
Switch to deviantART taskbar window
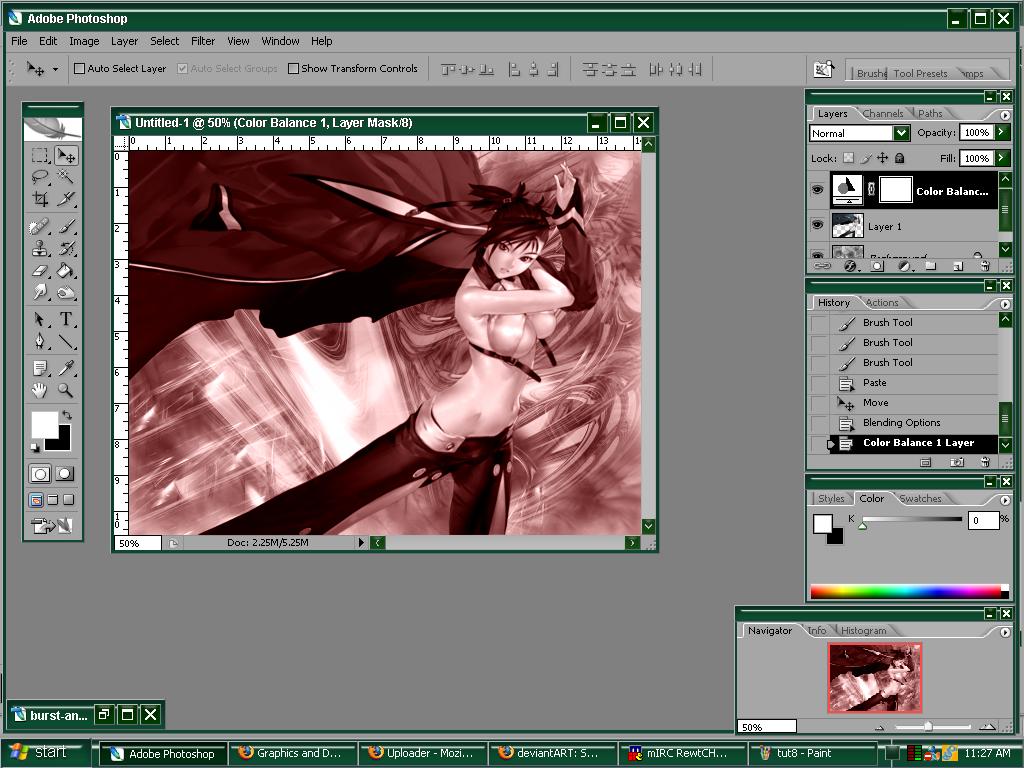tap(552, 753)
